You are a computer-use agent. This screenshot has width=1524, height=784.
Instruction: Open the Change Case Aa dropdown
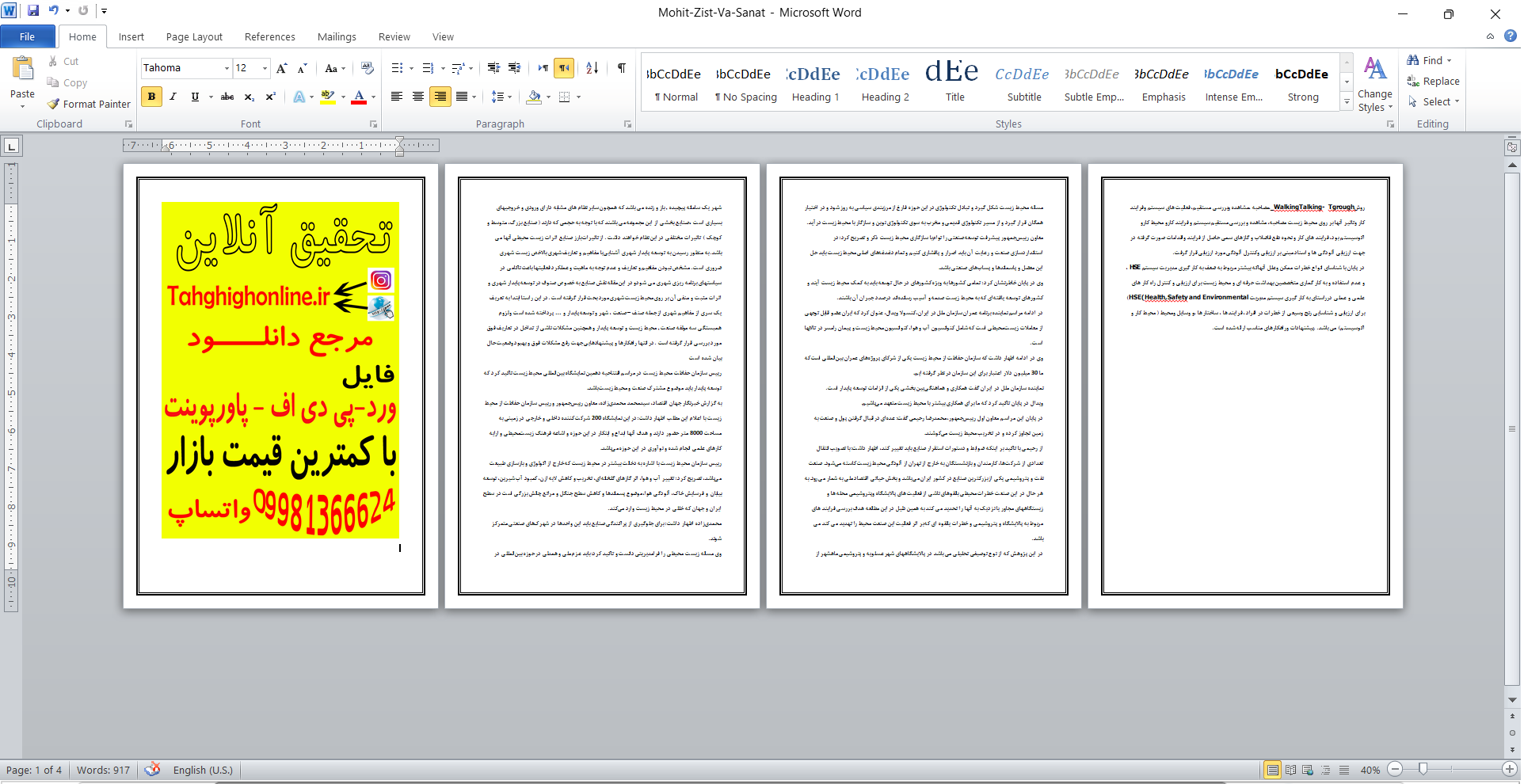pyautogui.click(x=335, y=68)
